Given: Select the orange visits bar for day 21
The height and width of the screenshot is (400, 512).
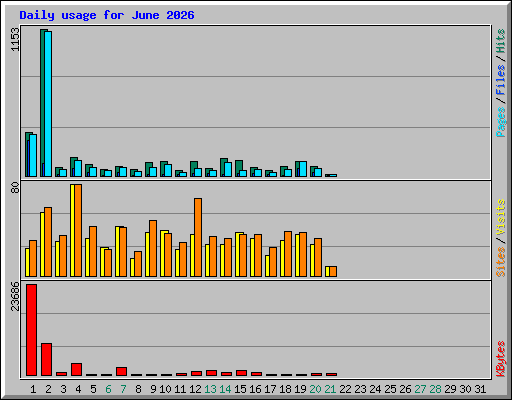Looking at the screenshot, I should (333, 271).
